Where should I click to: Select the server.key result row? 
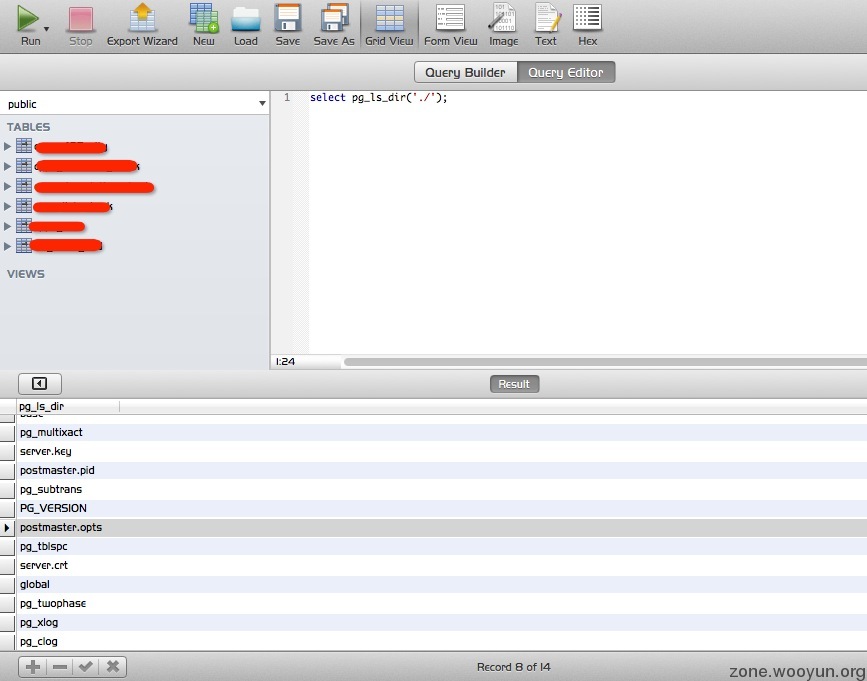(x=45, y=451)
